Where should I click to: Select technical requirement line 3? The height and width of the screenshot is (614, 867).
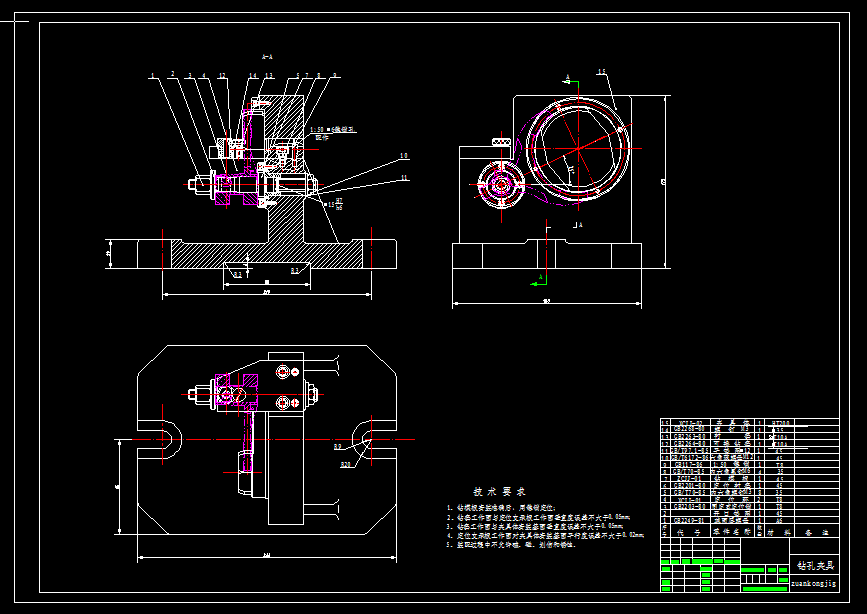(535, 527)
